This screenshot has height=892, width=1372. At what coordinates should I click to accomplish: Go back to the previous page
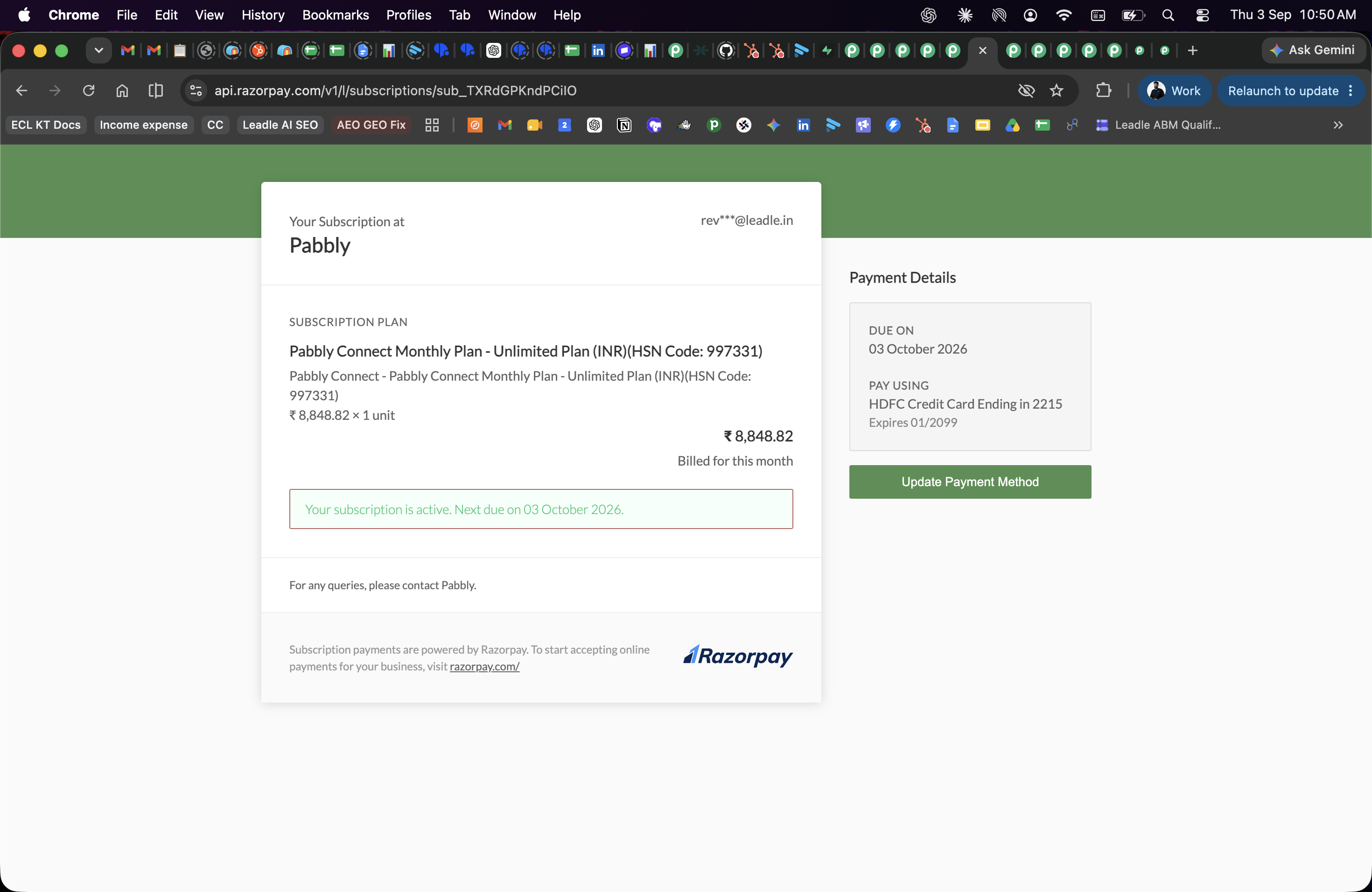point(21,91)
